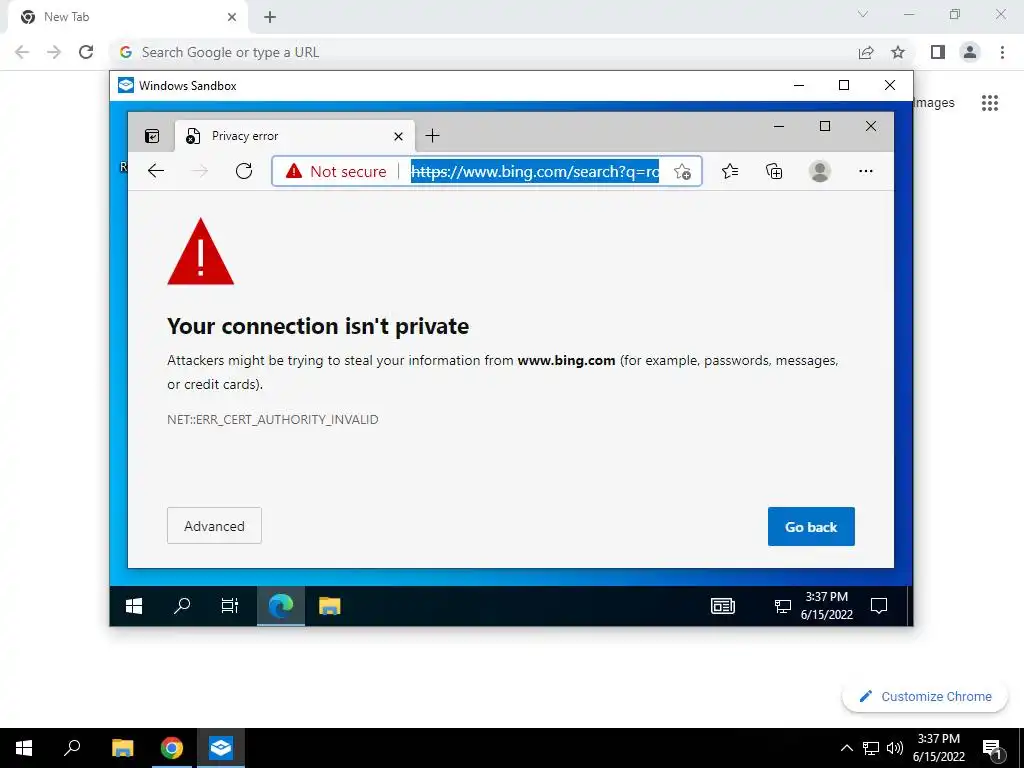Screen dimensions: 1024x768
Task: Reload the Privacy error page in Edge
Action: tap(244, 171)
